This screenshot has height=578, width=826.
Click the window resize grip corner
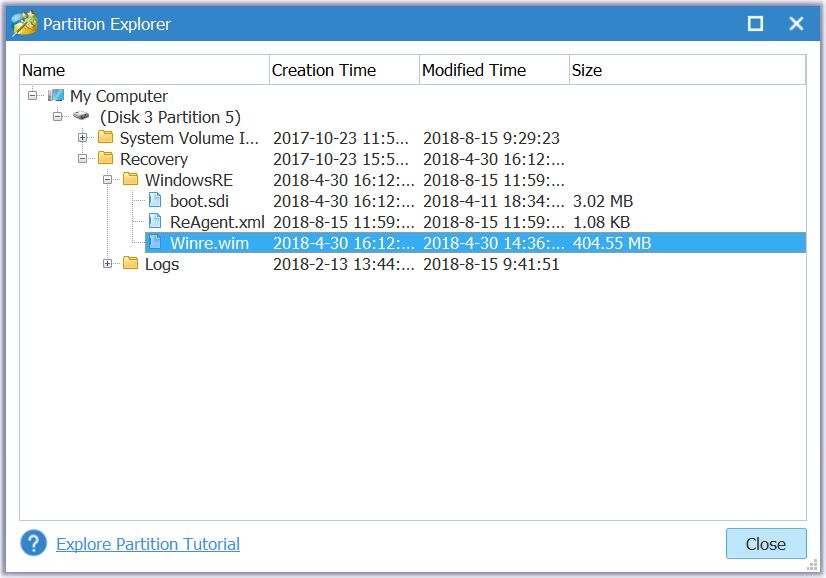pyautogui.click(x=812, y=565)
